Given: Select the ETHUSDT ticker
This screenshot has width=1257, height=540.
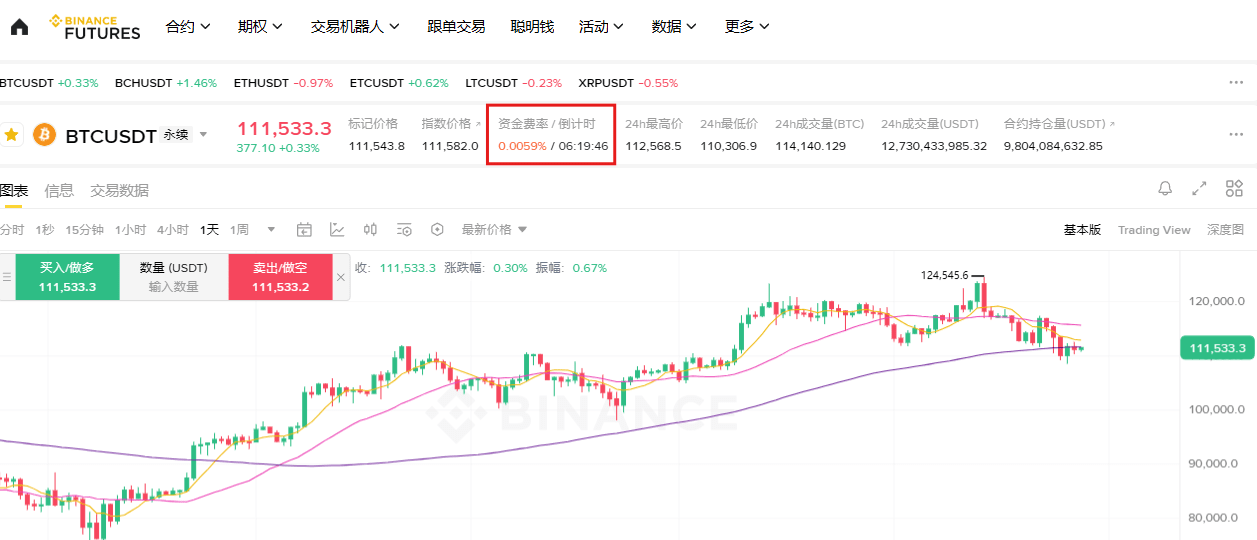Looking at the screenshot, I should (x=283, y=83).
